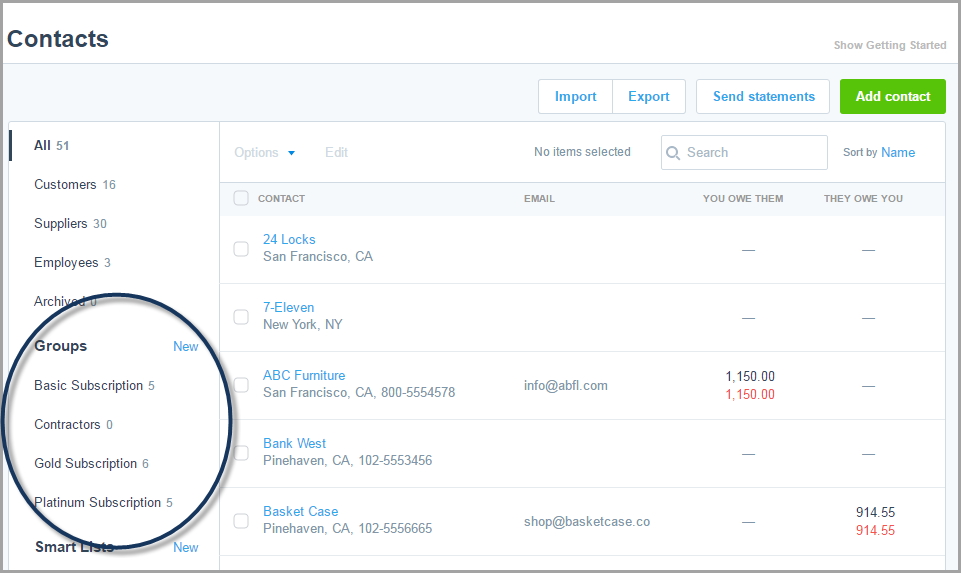Select the ABC Furniture checkbox
This screenshot has width=961, height=573.
tap(241, 385)
